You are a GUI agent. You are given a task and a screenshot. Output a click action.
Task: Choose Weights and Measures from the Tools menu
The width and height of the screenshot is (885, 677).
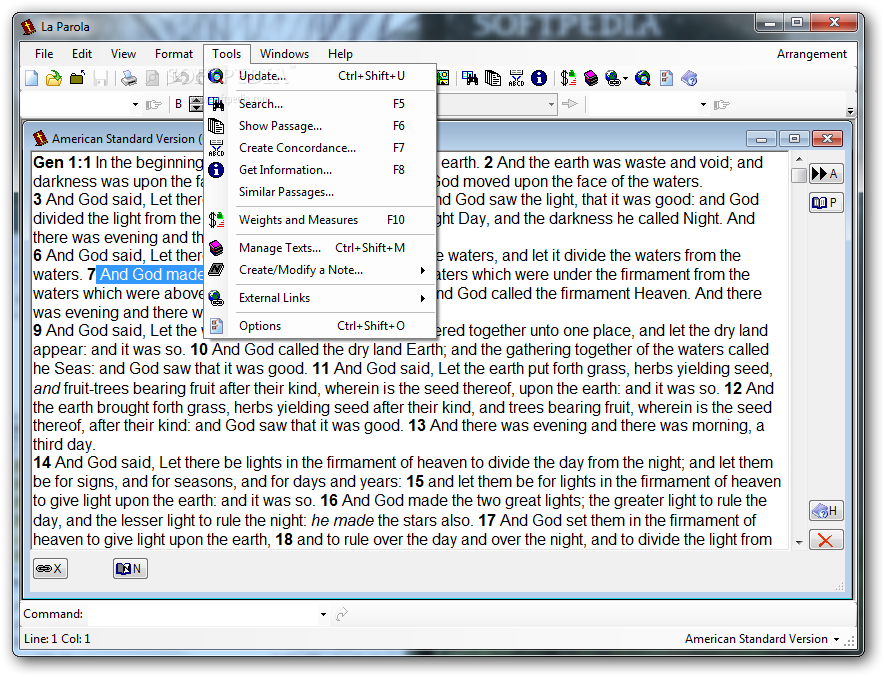(321, 220)
